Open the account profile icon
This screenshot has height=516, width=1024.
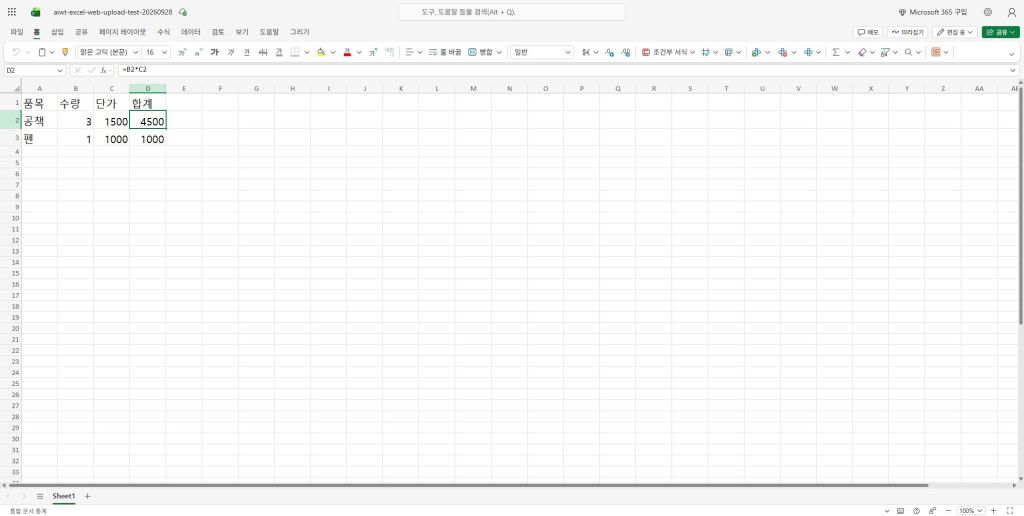1012,12
